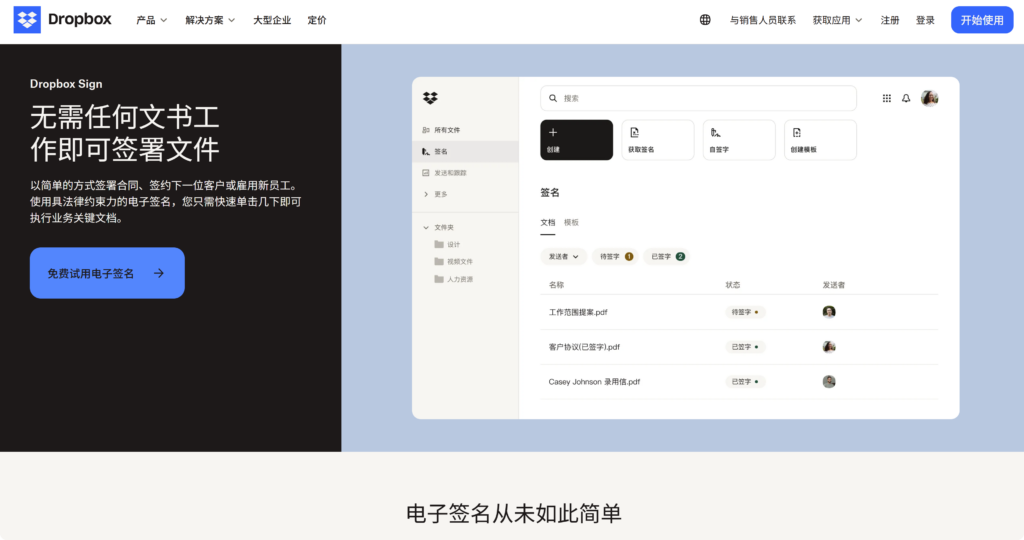Click the 创建模板 card
This screenshot has width=1024, height=540.
pos(820,140)
